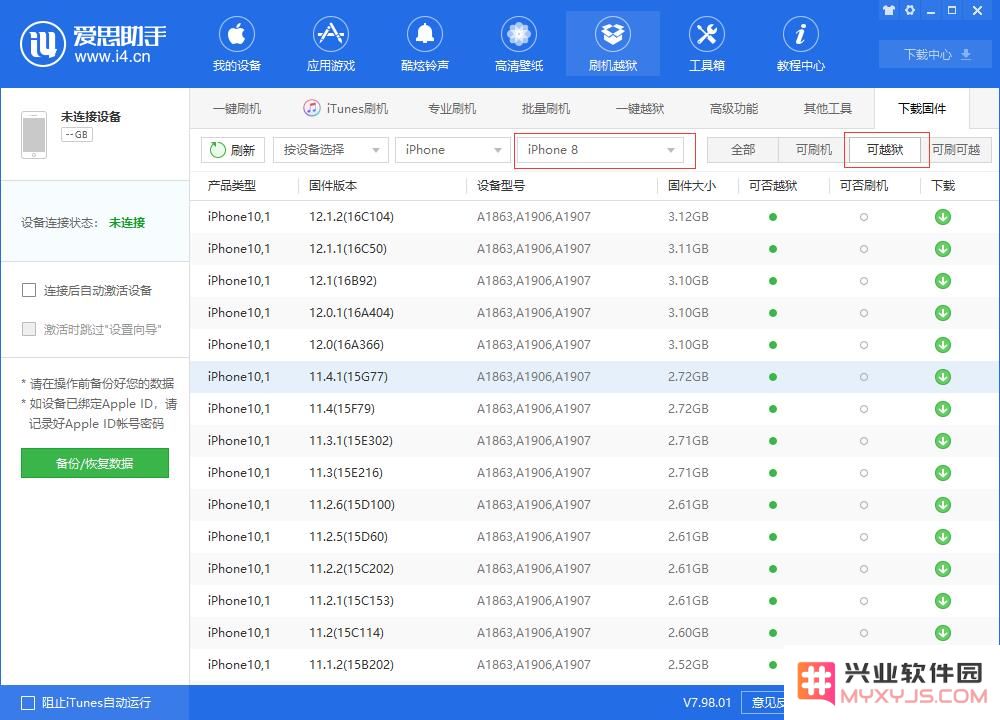Download firmware 11.2.1(15C153)
The height and width of the screenshot is (720, 1000).
[x=943, y=601]
